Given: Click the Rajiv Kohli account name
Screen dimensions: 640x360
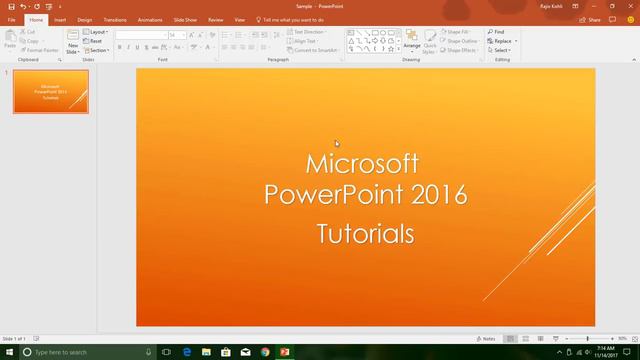Looking at the screenshot, I should (x=551, y=6).
